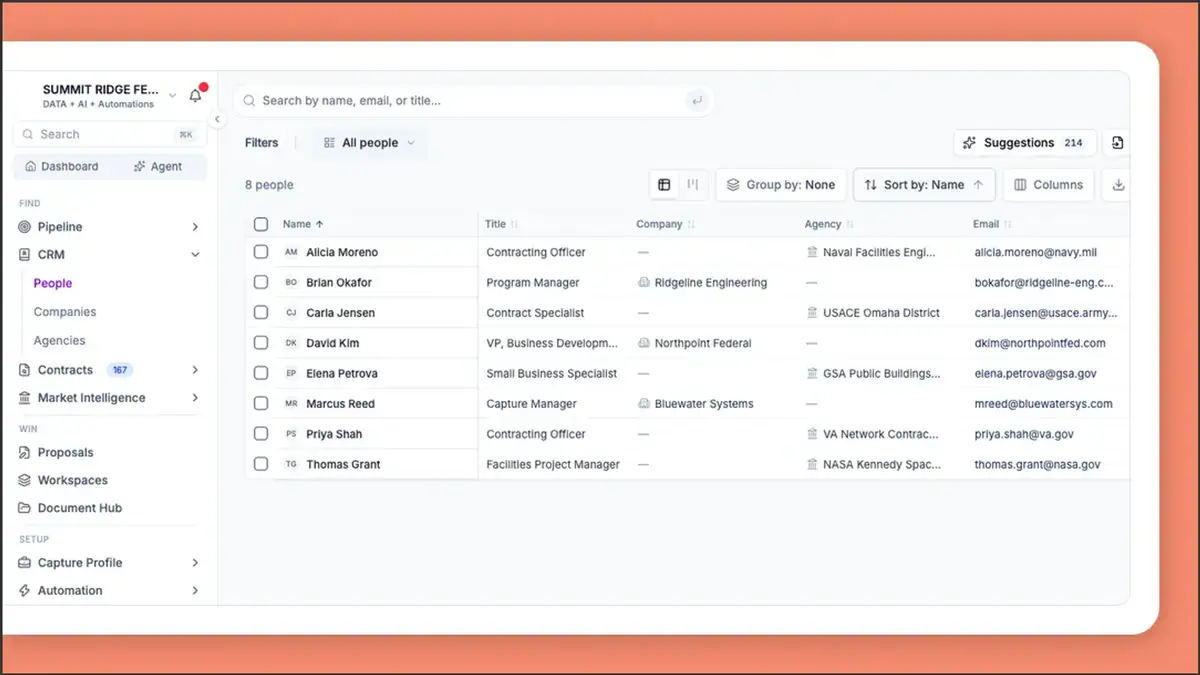The image size is (1200, 675).
Task: Click the Capture Profile icon
Action: tap(26, 563)
